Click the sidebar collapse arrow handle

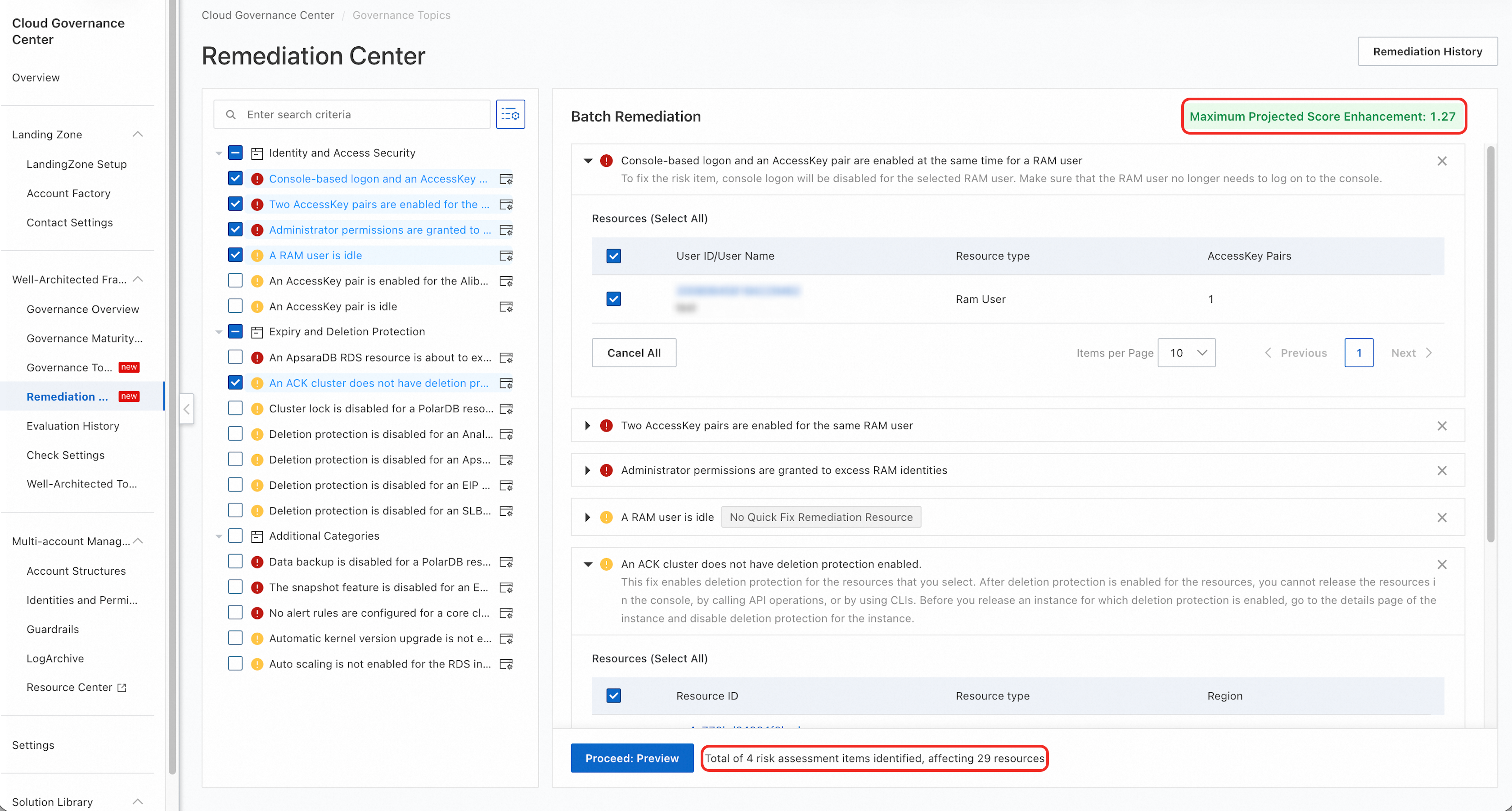(x=187, y=409)
